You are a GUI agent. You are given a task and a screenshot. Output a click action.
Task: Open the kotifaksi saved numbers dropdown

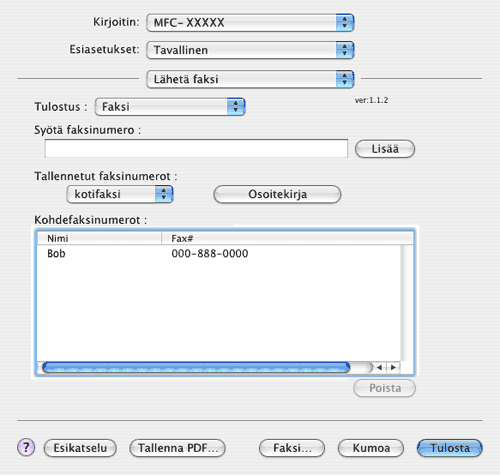[120, 194]
